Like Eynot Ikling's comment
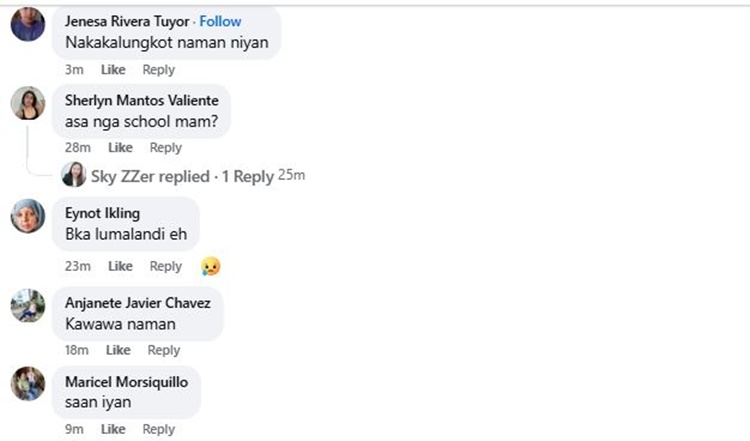 (120, 266)
